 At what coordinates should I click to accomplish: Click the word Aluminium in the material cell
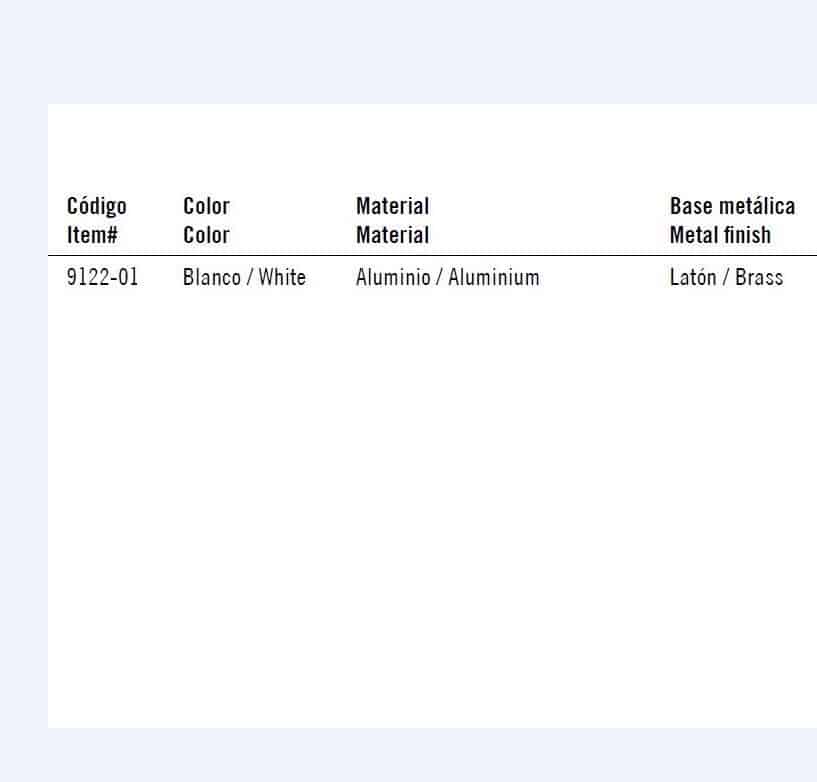click(494, 277)
